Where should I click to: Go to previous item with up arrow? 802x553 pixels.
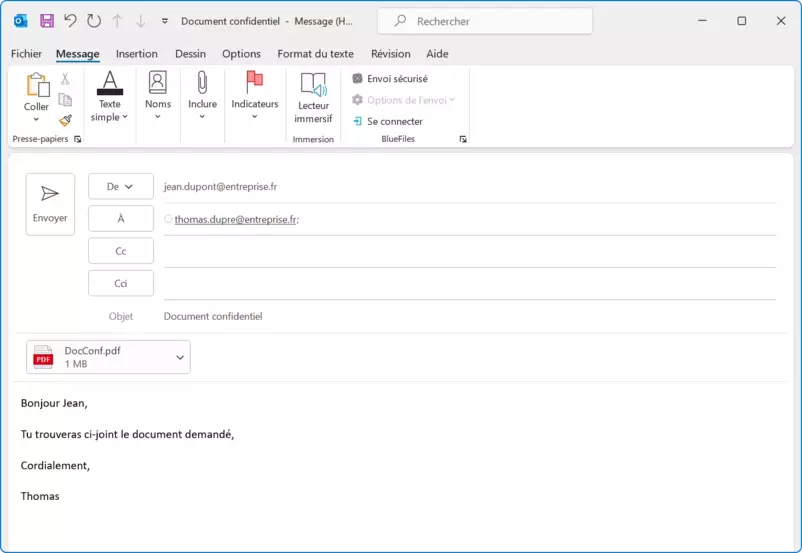coord(117,21)
